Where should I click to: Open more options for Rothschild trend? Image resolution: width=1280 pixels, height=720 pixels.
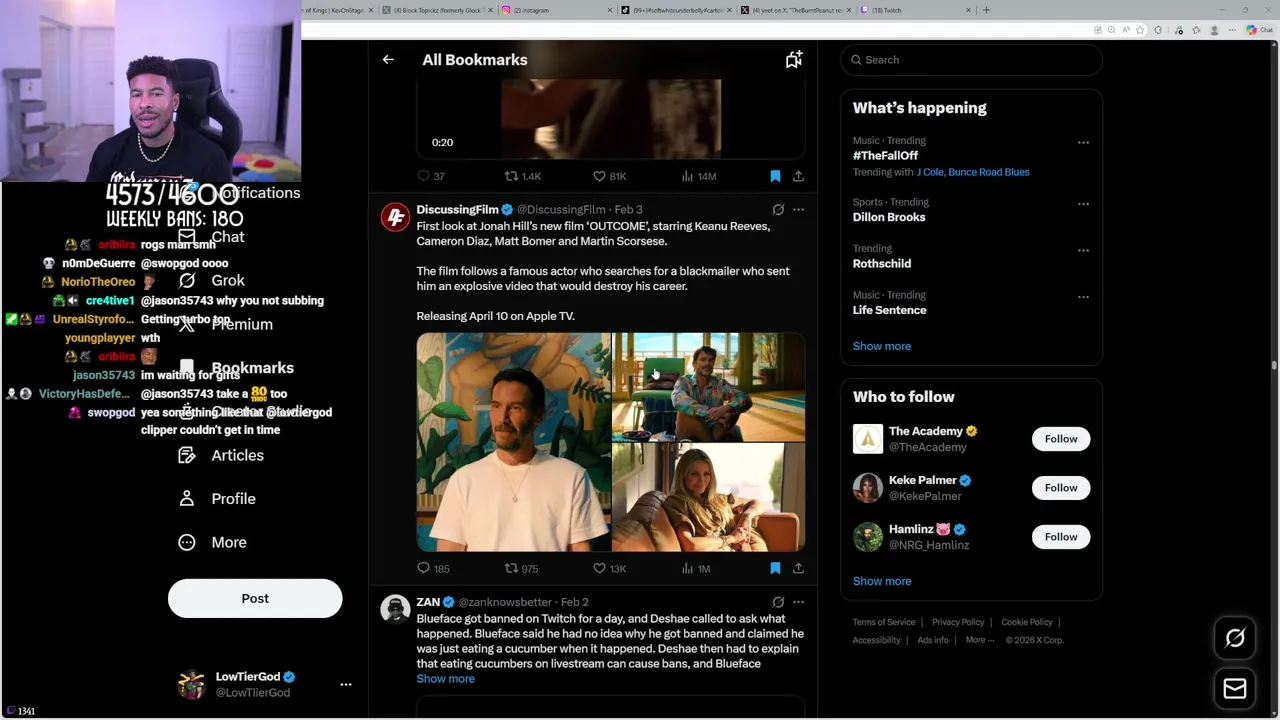click(x=1083, y=250)
